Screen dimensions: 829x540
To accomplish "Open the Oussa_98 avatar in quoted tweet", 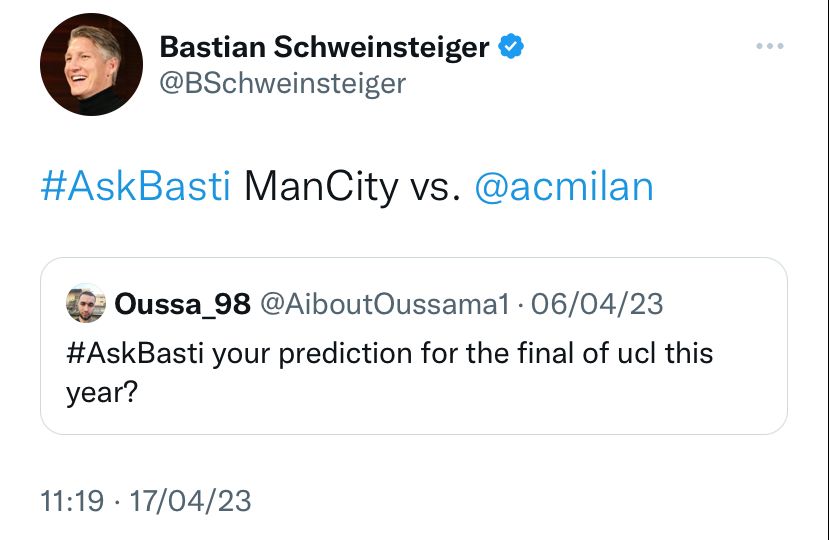I will coord(86,303).
